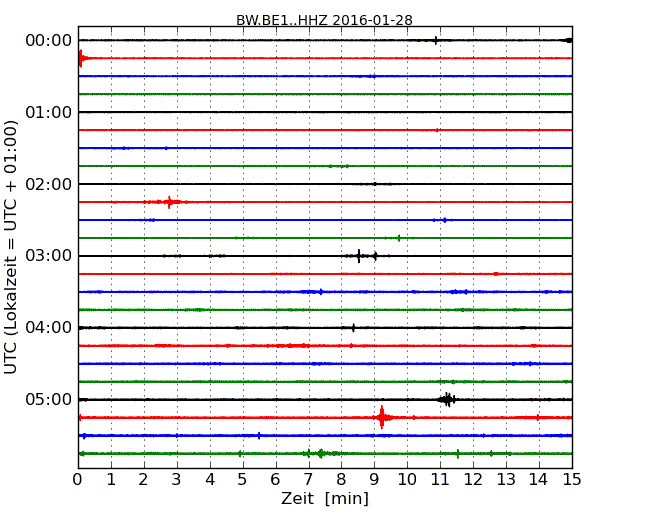Click x-axis tick label 11
The height and width of the screenshot is (520, 650).
[440, 480]
